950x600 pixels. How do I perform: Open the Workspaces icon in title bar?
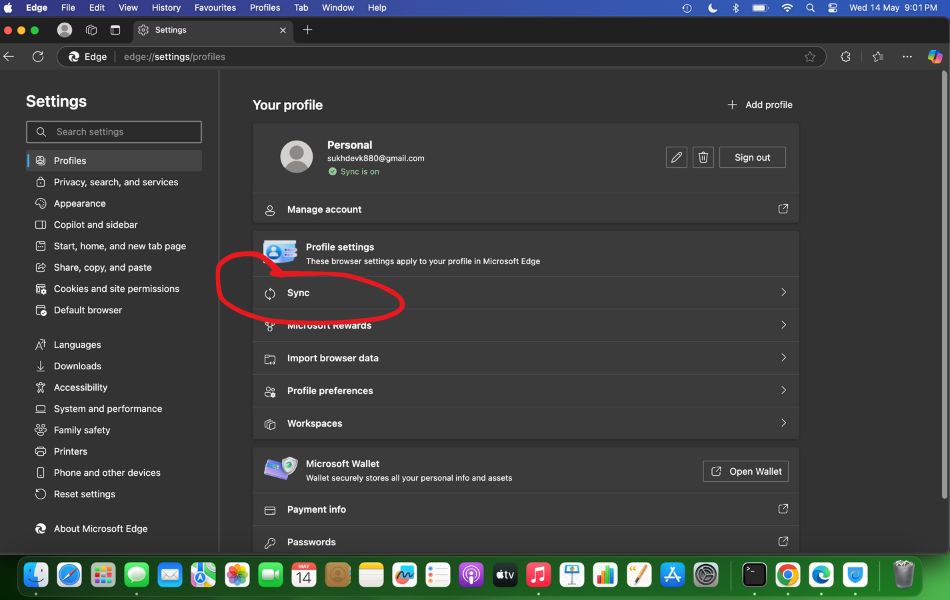(x=91, y=30)
